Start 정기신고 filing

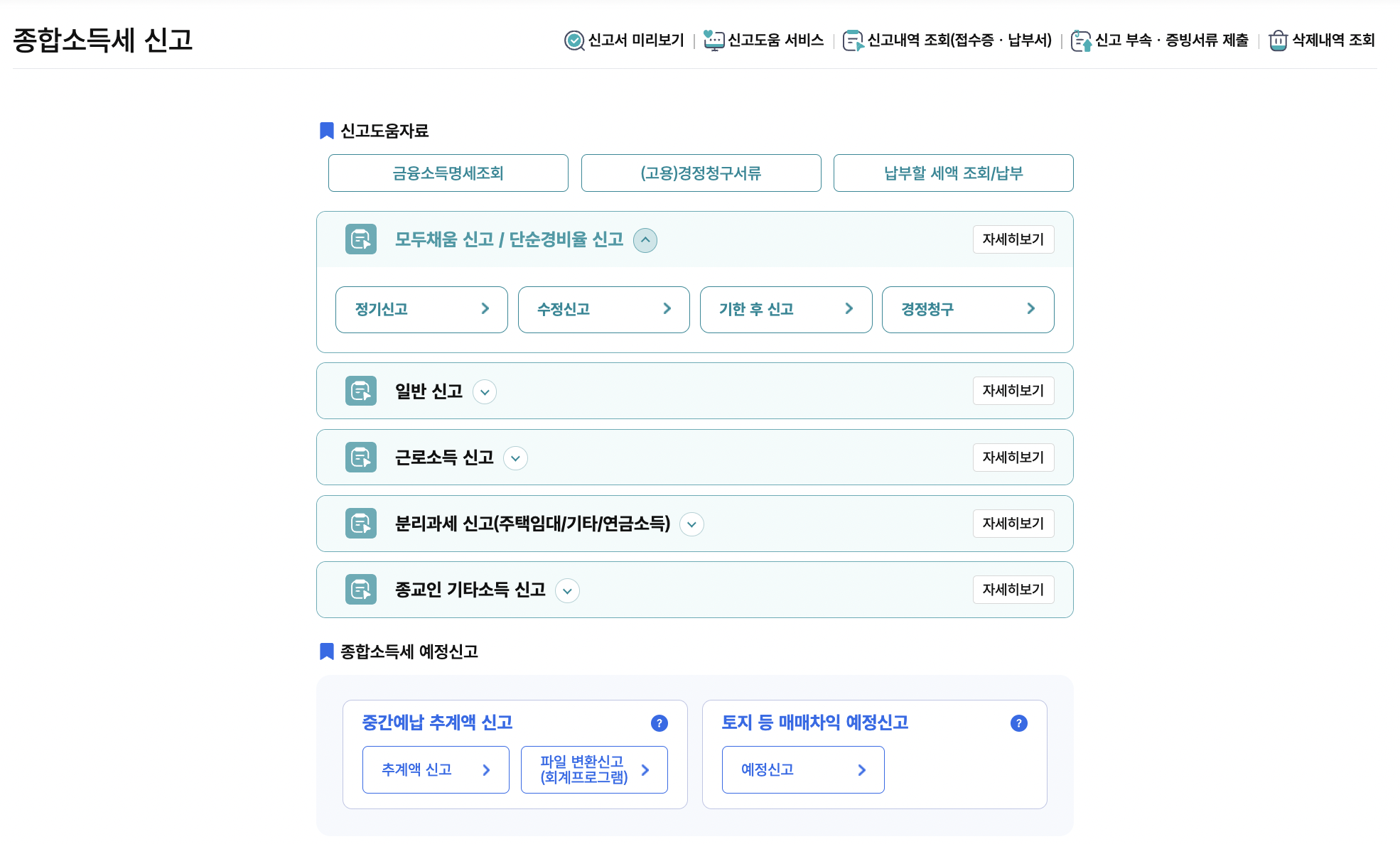[421, 309]
